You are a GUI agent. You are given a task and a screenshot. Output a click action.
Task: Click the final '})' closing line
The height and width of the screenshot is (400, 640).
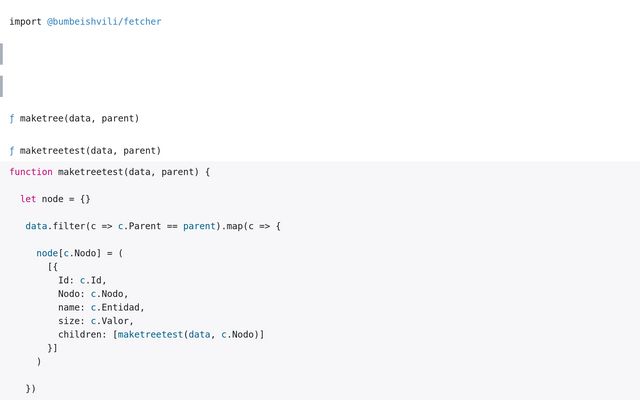pyautogui.click(x=31, y=388)
